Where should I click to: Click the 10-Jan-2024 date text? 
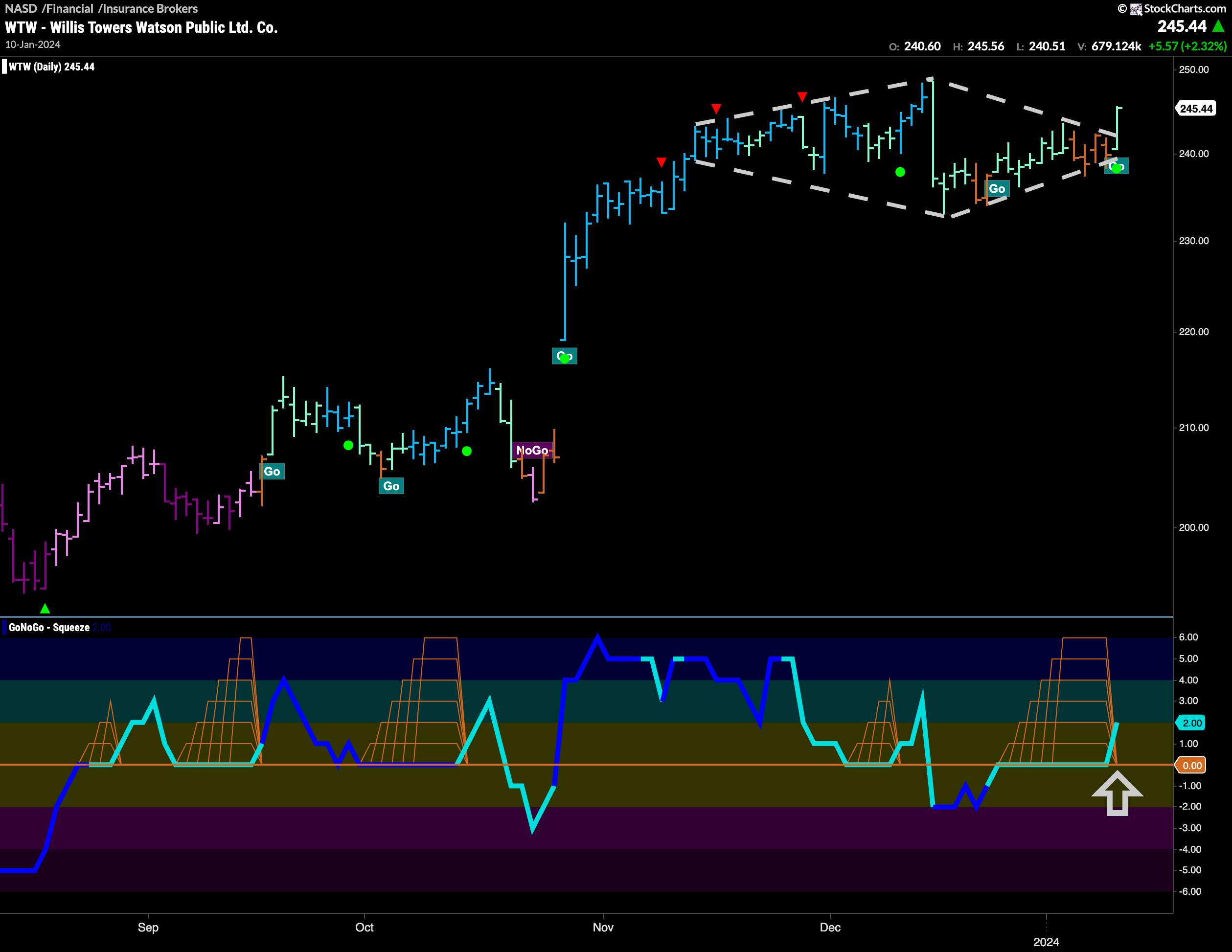pyautogui.click(x=33, y=45)
